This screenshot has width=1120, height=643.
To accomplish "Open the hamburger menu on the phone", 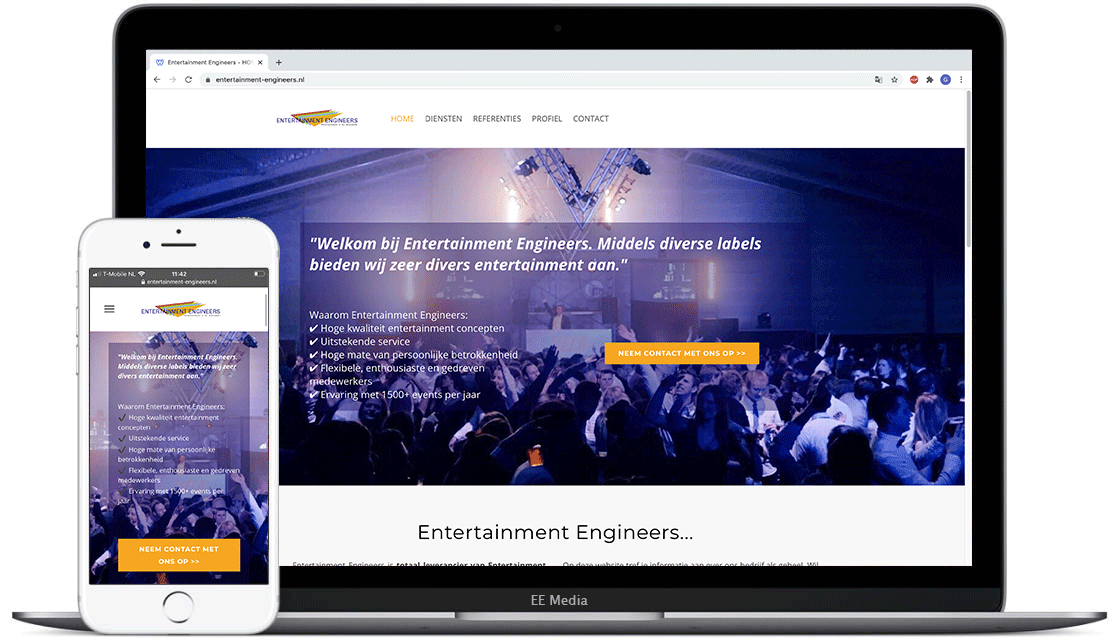I will [109, 309].
